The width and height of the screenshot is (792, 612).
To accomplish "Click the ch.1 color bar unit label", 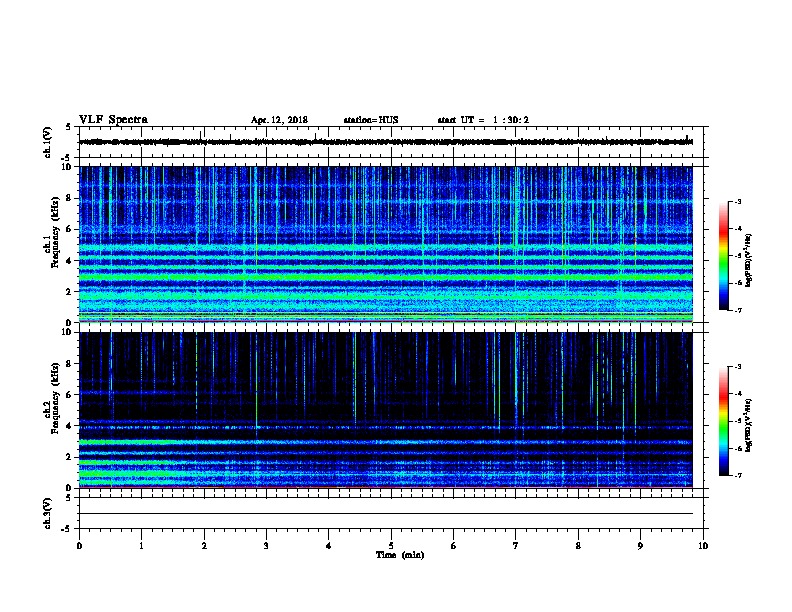I will click(749, 260).
